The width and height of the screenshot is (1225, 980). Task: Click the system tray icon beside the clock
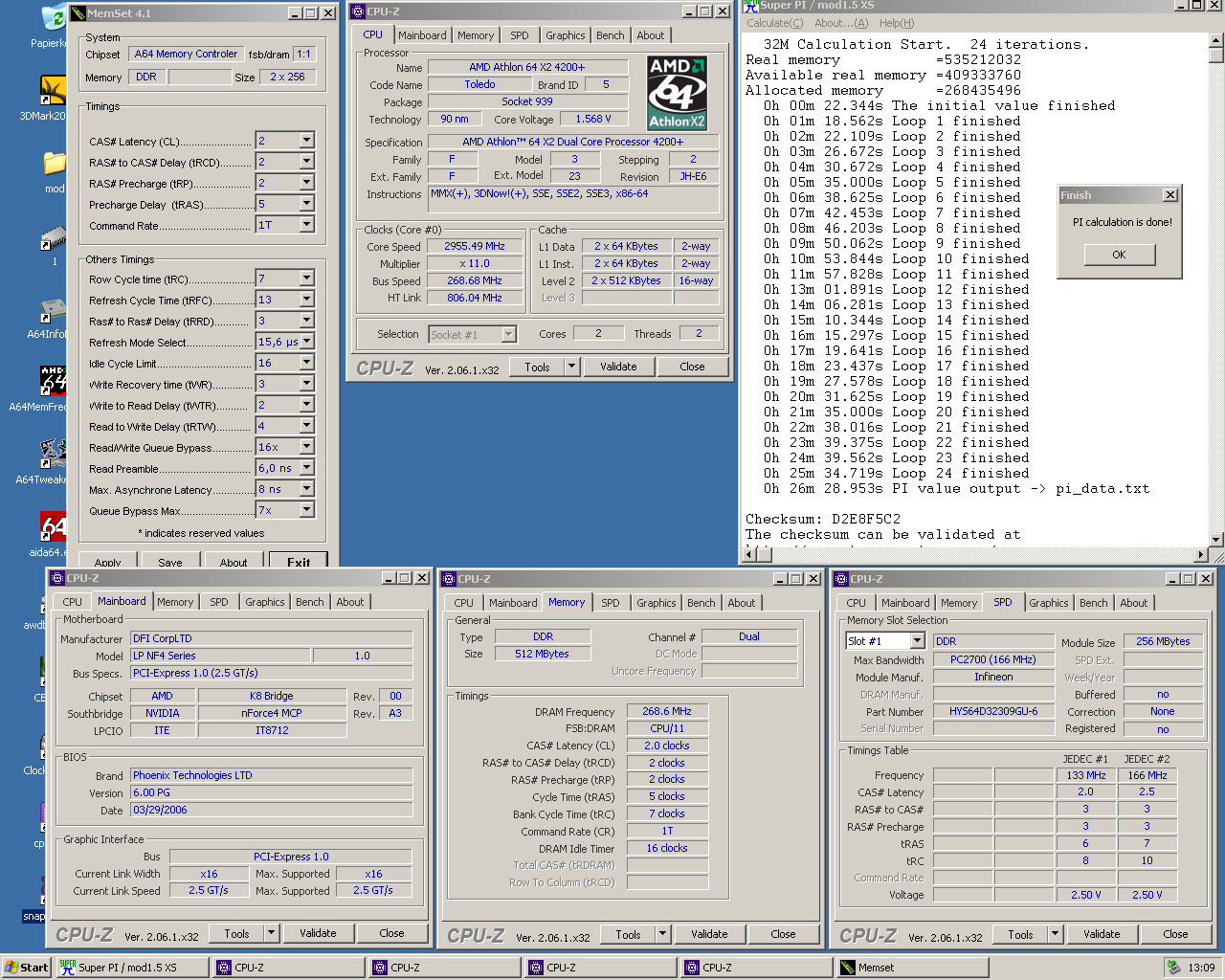coord(1173,968)
